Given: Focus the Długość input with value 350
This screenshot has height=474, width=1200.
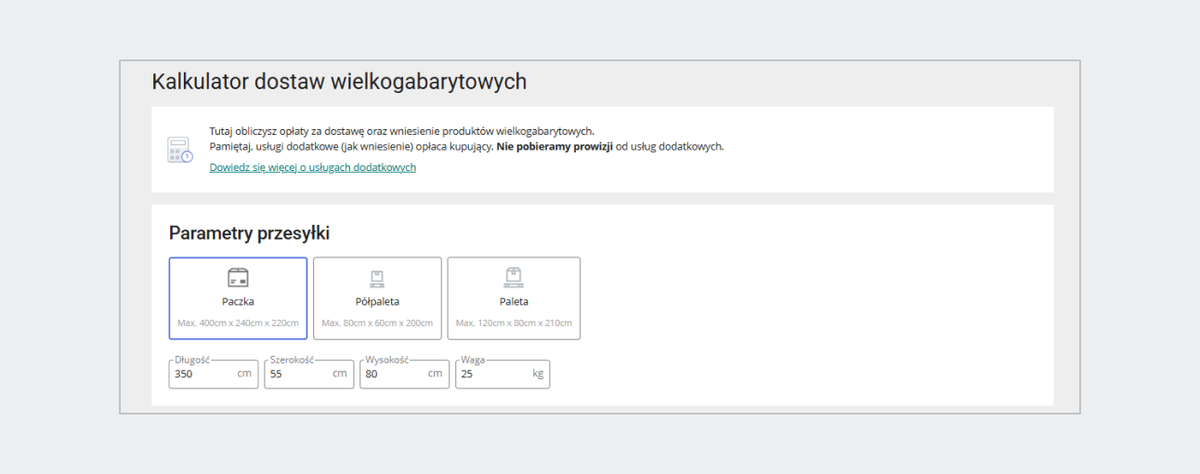Looking at the screenshot, I should click(200, 374).
